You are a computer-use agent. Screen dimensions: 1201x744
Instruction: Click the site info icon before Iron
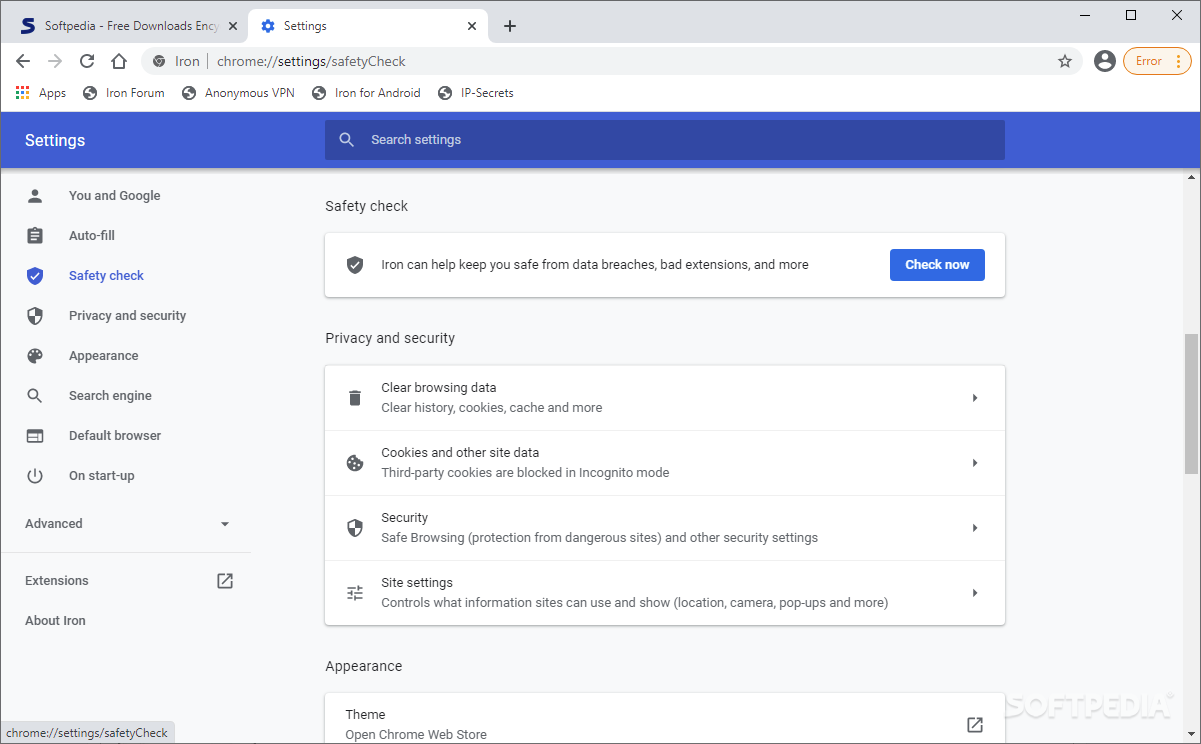[x=159, y=61]
